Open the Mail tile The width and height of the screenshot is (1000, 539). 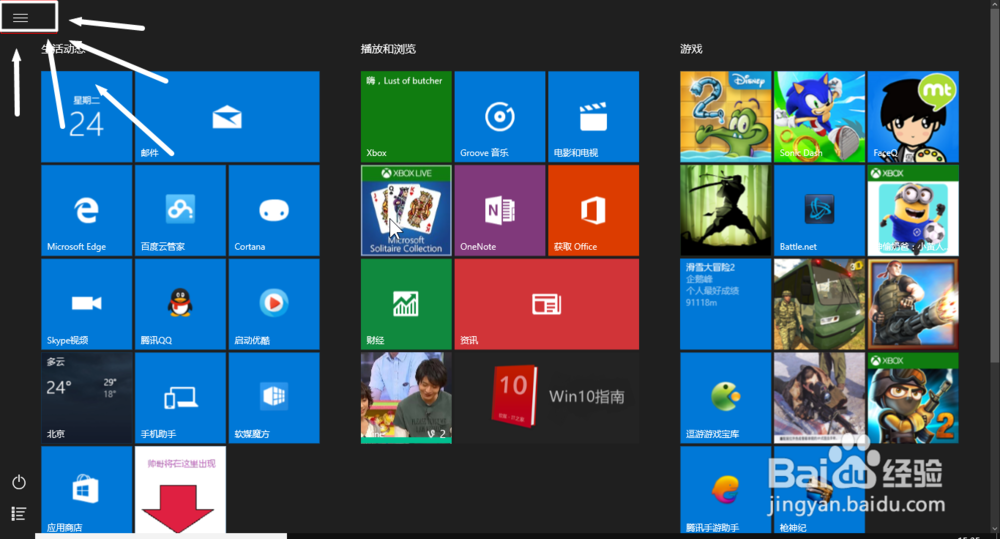(227, 117)
